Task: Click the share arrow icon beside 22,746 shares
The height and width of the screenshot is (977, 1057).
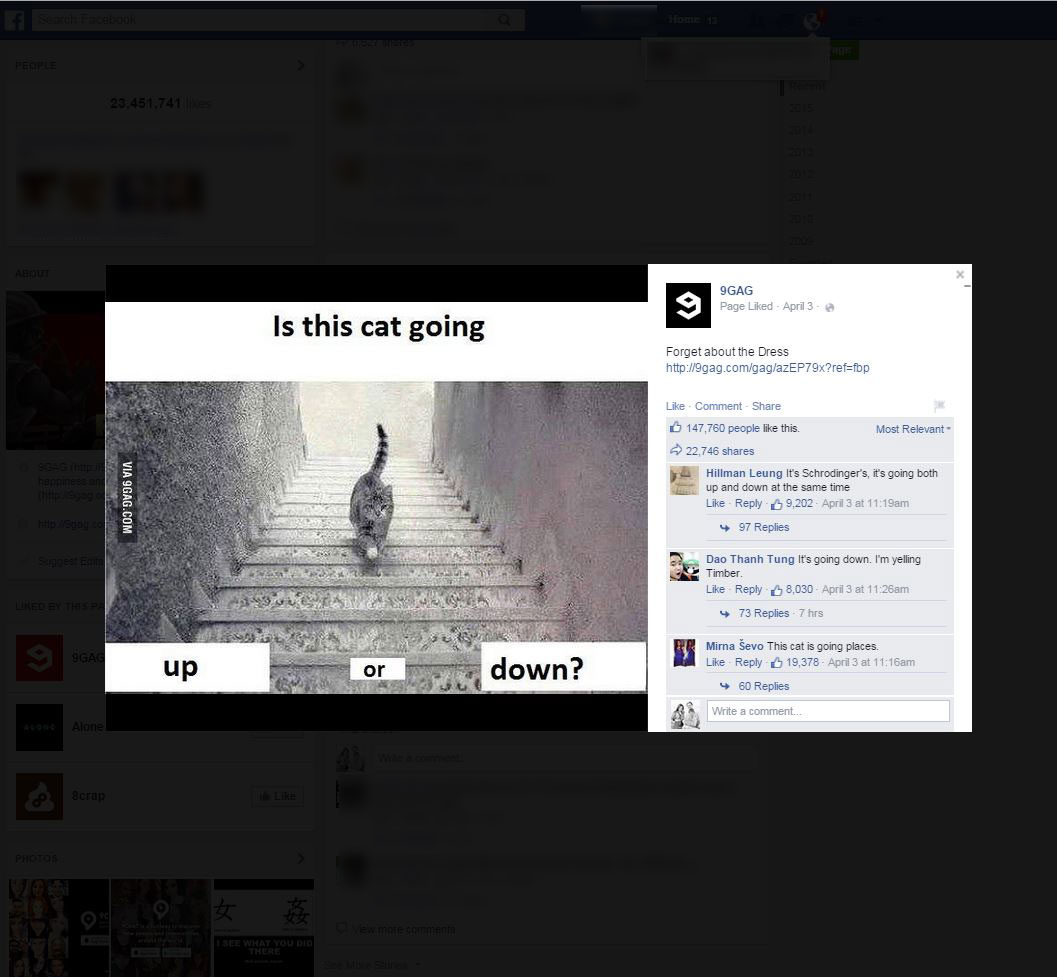Action: (x=674, y=450)
